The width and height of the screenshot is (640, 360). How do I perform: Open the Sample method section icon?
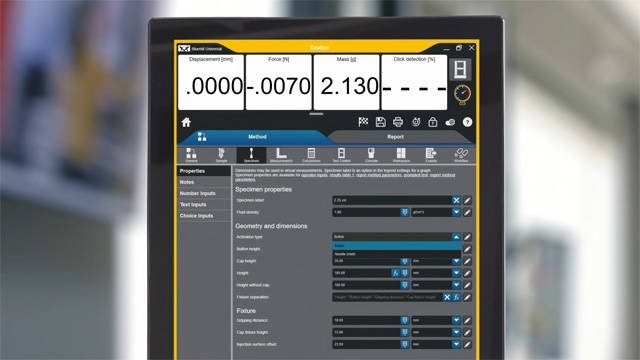point(221,155)
